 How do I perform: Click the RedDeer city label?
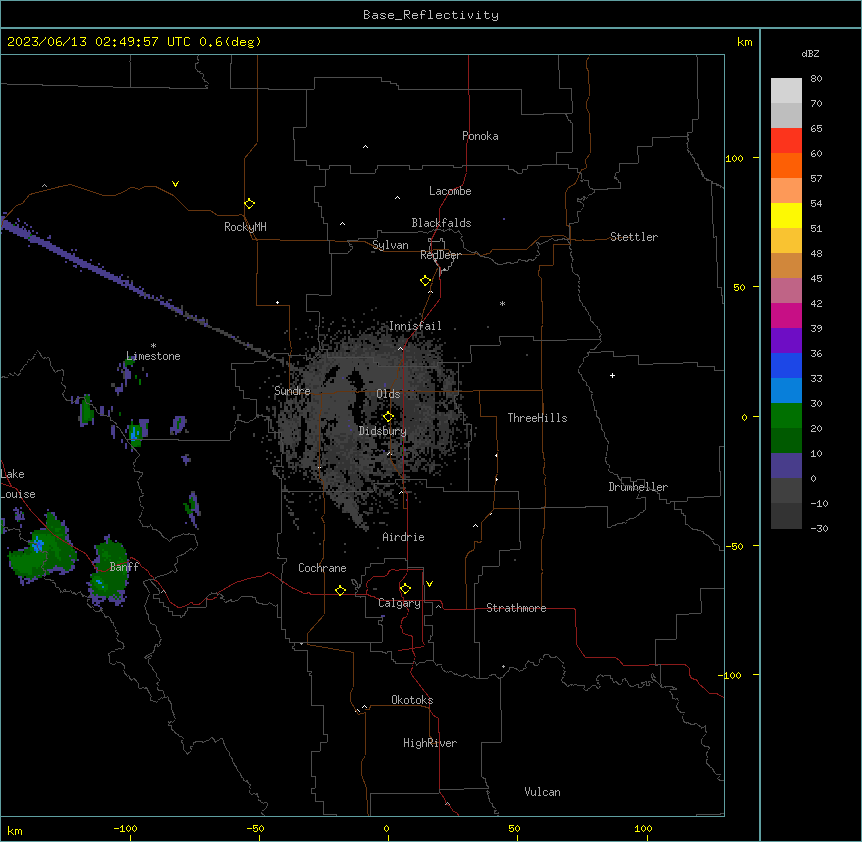tap(440, 255)
